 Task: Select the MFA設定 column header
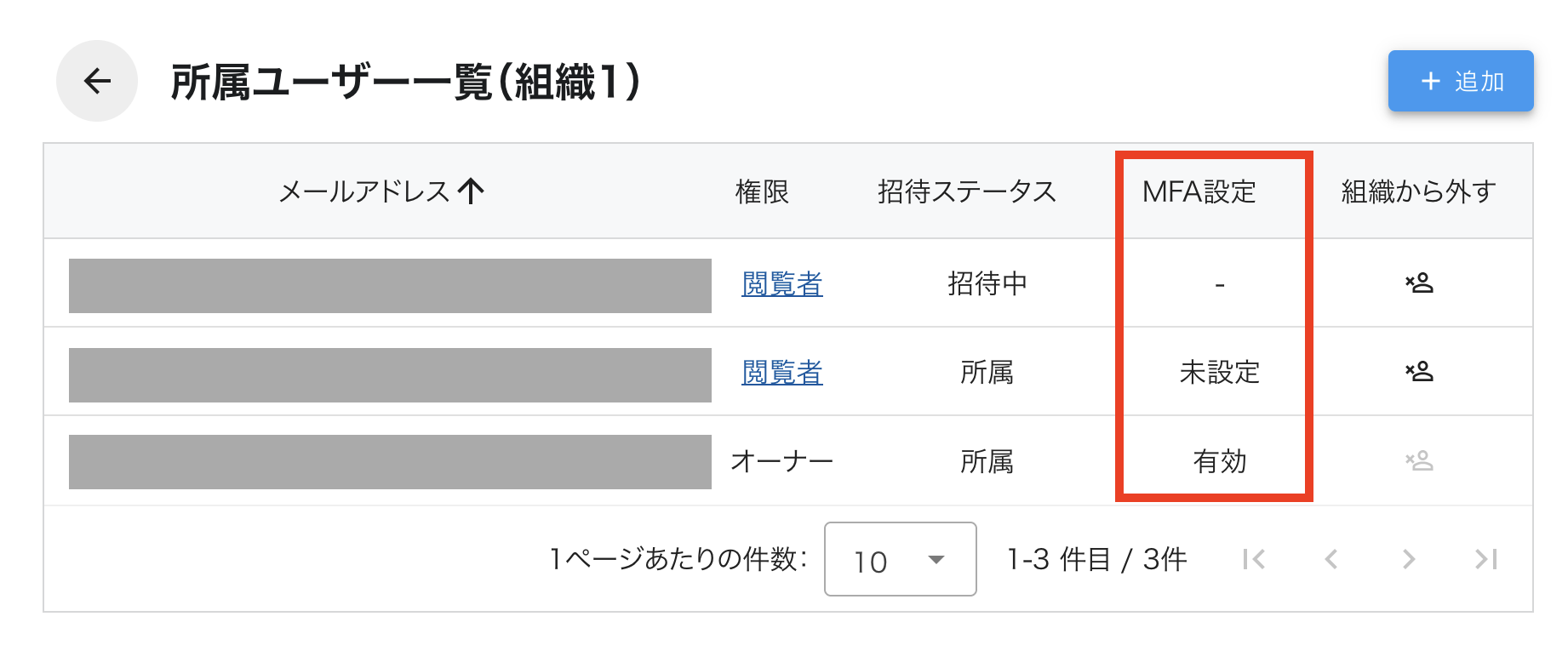click(x=1201, y=191)
